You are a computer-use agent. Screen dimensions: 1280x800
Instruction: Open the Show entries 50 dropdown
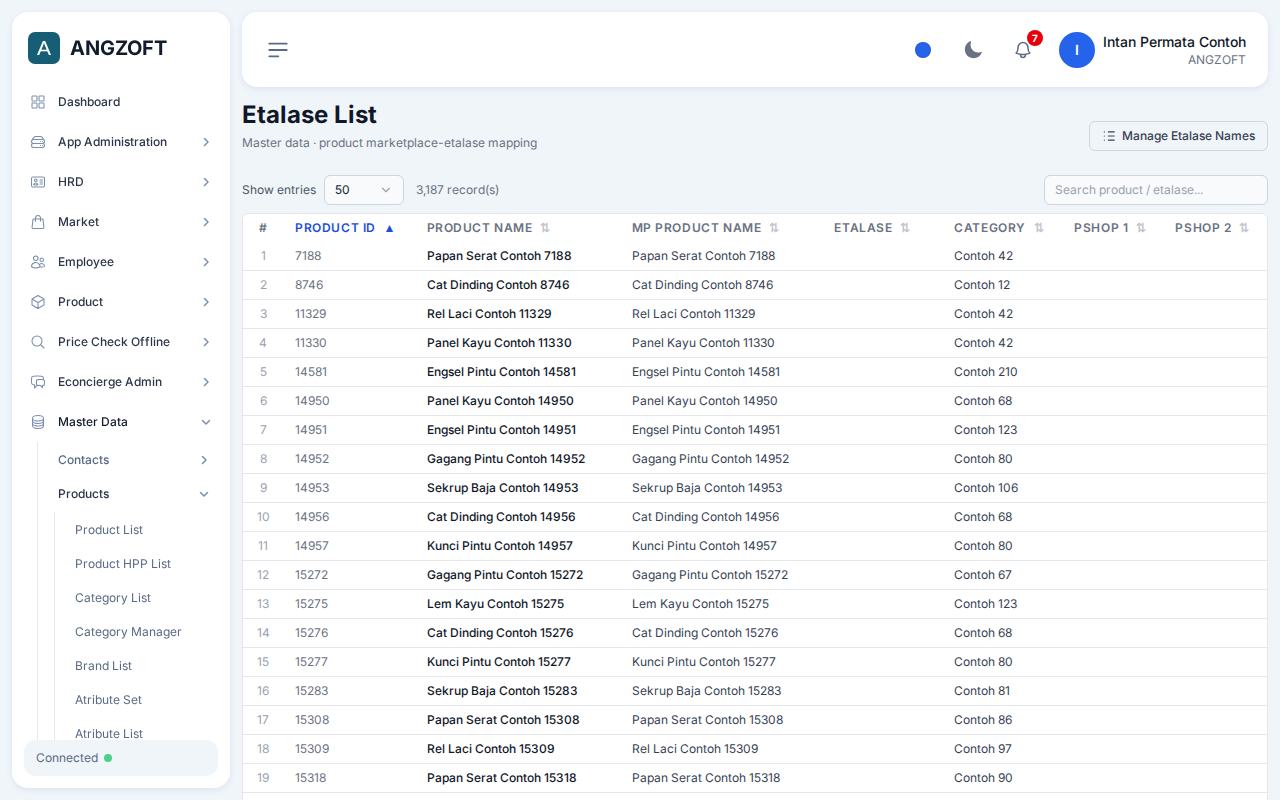click(x=364, y=190)
